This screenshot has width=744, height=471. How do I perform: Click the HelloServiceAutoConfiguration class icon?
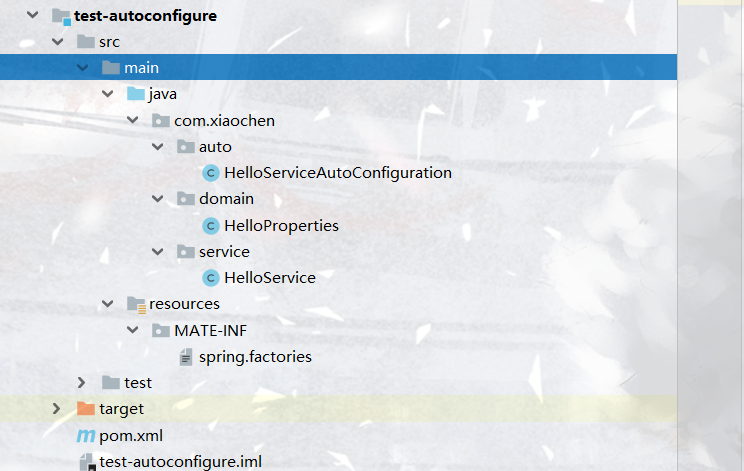pyautogui.click(x=210, y=173)
